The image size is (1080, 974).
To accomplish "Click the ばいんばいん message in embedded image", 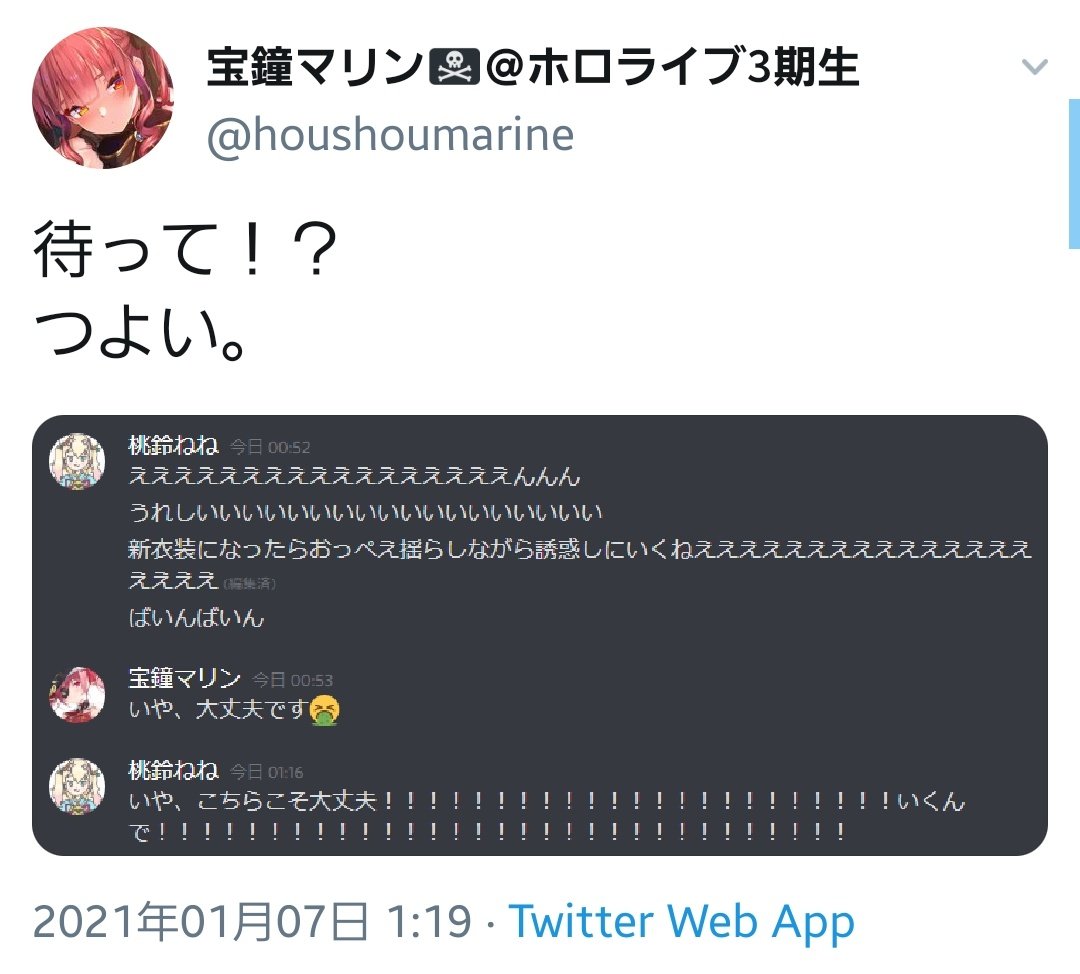I will [x=196, y=617].
